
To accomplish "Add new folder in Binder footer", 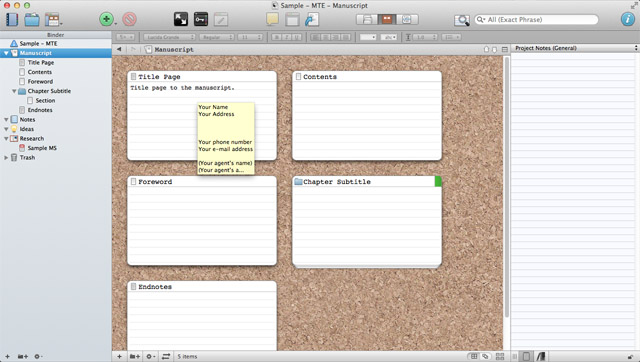I will click(x=23, y=356).
